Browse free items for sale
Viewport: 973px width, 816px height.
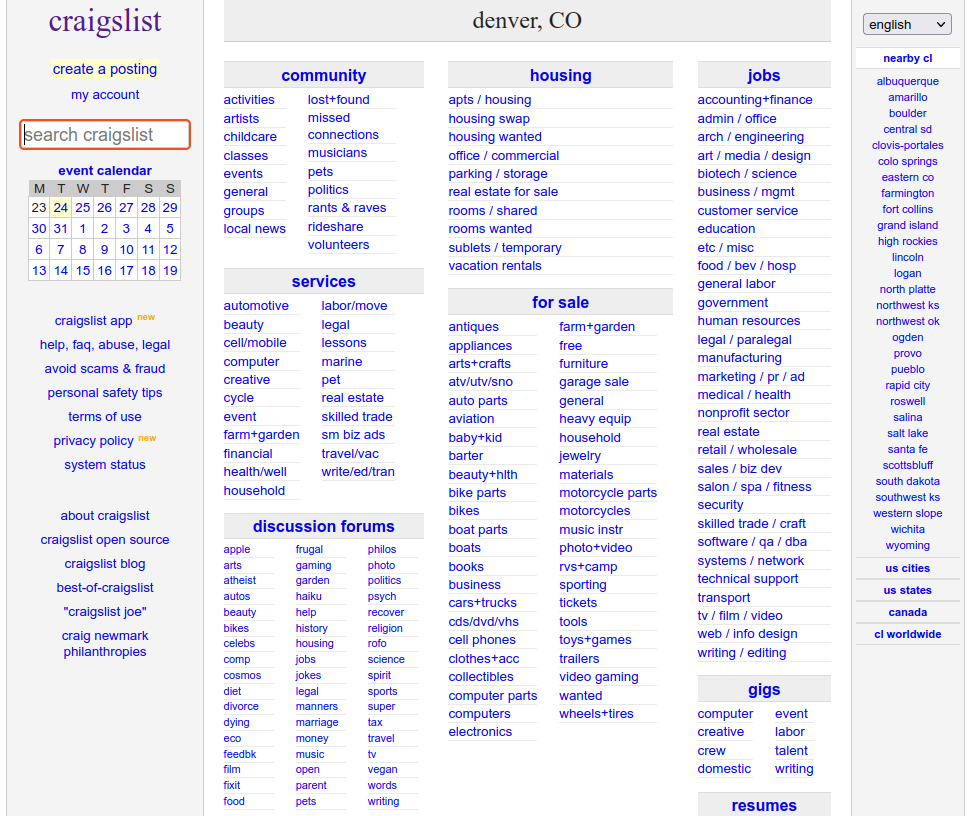coord(570,345)
